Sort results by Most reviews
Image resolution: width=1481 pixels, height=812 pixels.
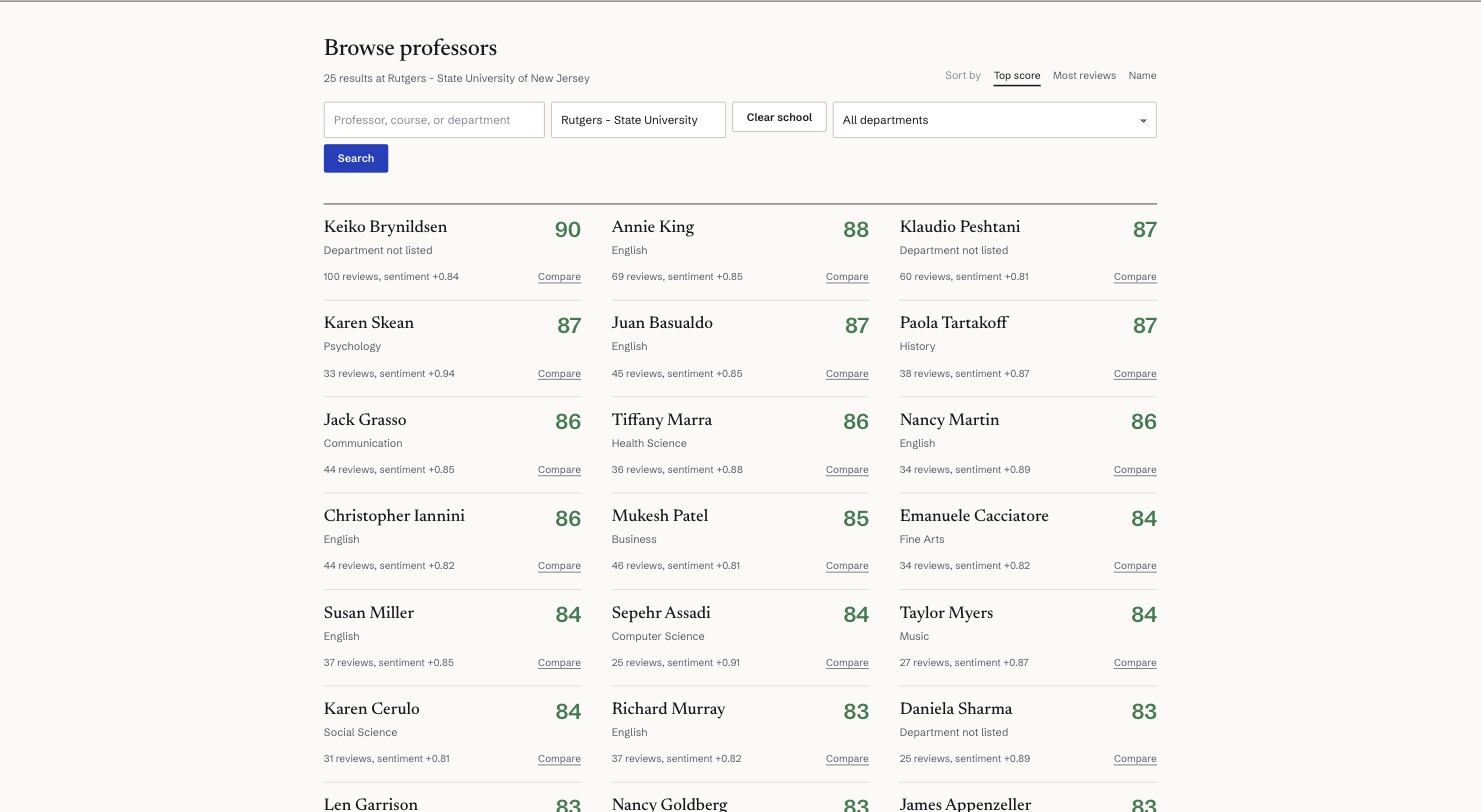tap(1084, 76)
